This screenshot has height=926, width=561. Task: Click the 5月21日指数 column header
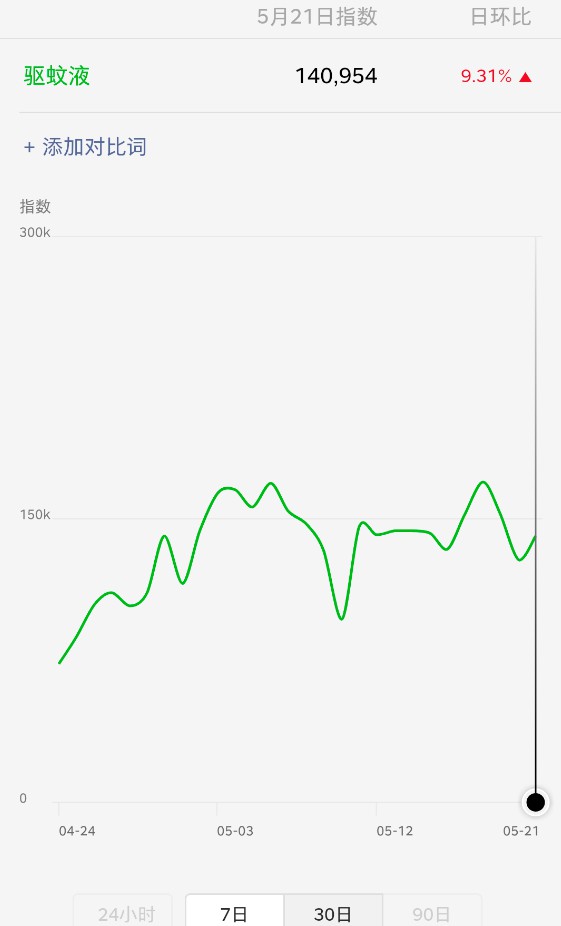coord(317,17)
